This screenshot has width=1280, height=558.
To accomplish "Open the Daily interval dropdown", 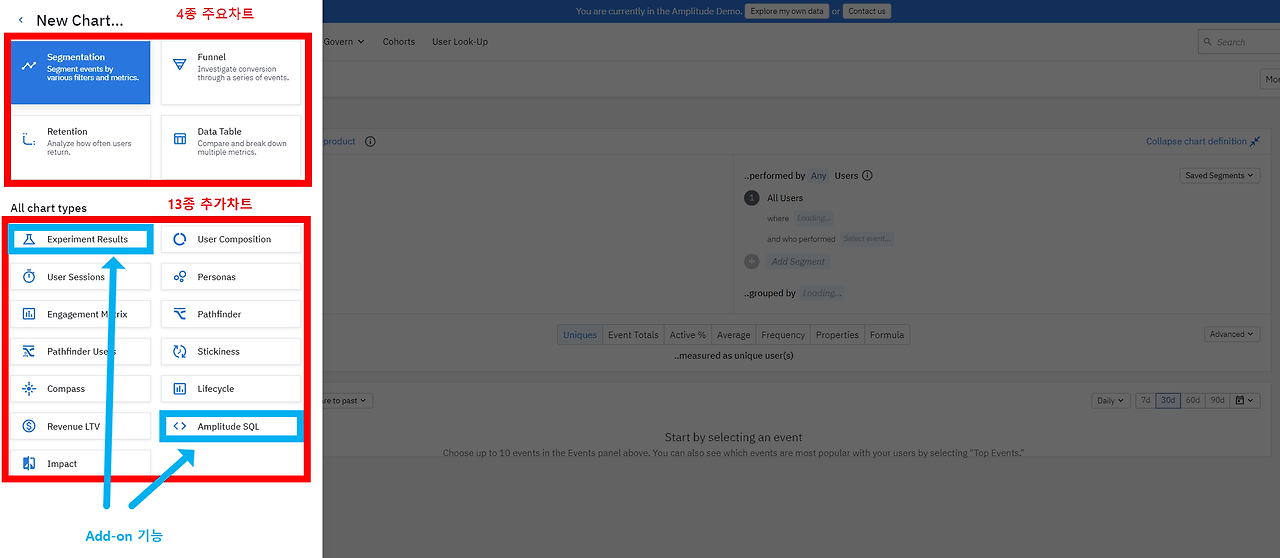I will coord(1110,400).
